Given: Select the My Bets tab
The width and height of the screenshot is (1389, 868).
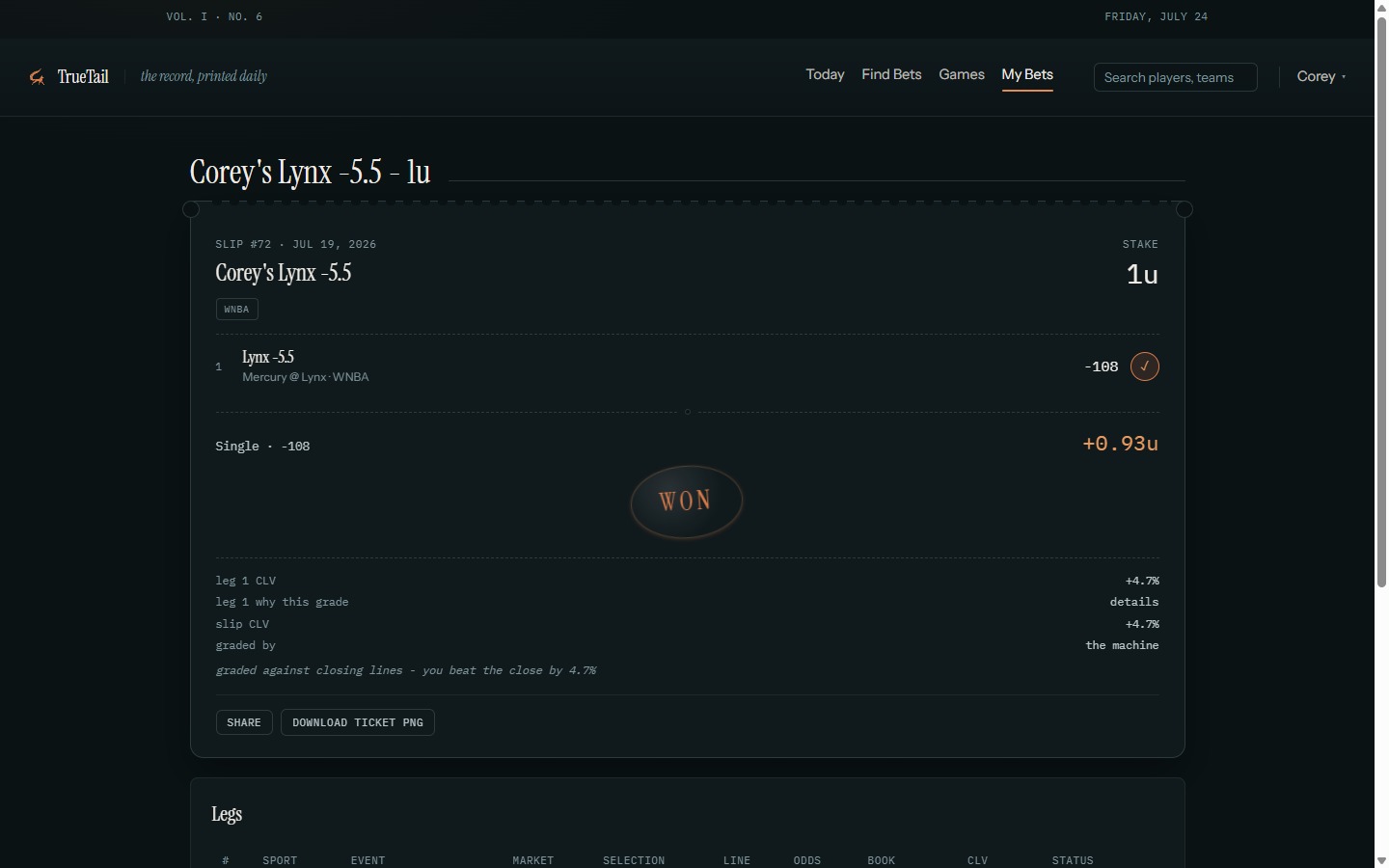Looking at the screenshot, I should click(x=1027, y=74).
